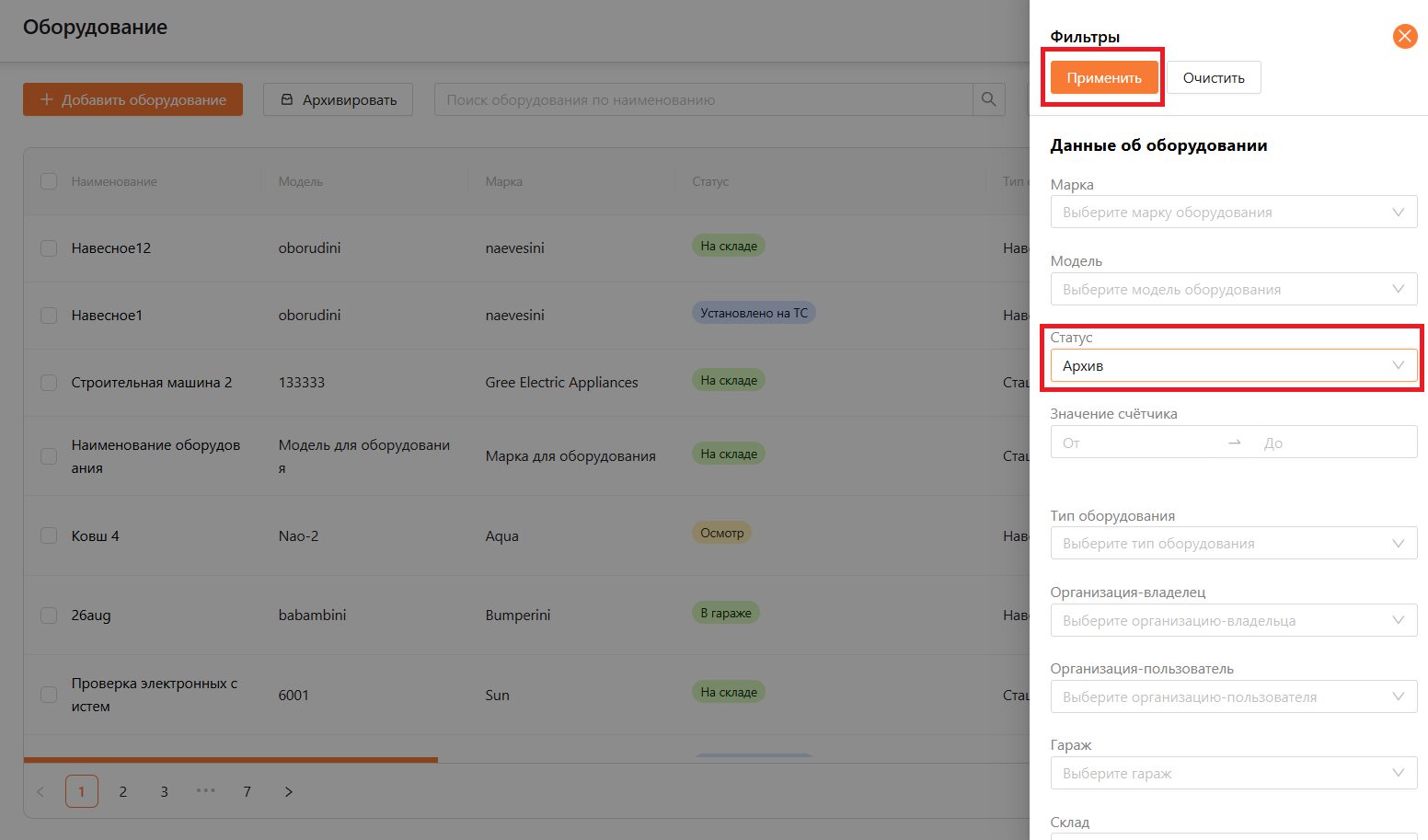This screenshot has width=1428, height=840.
Task: Click previous page arrow in pagination
Action: (40, 791)
